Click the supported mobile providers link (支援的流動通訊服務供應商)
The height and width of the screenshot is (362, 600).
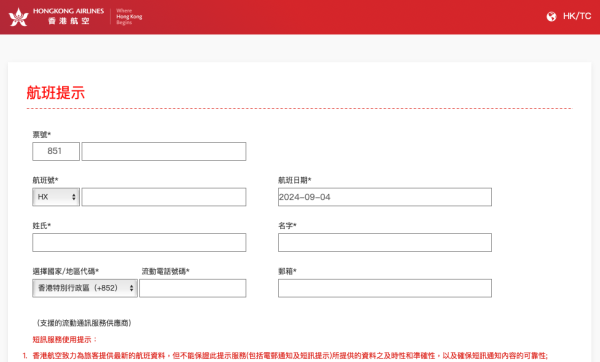pos(84,323)
